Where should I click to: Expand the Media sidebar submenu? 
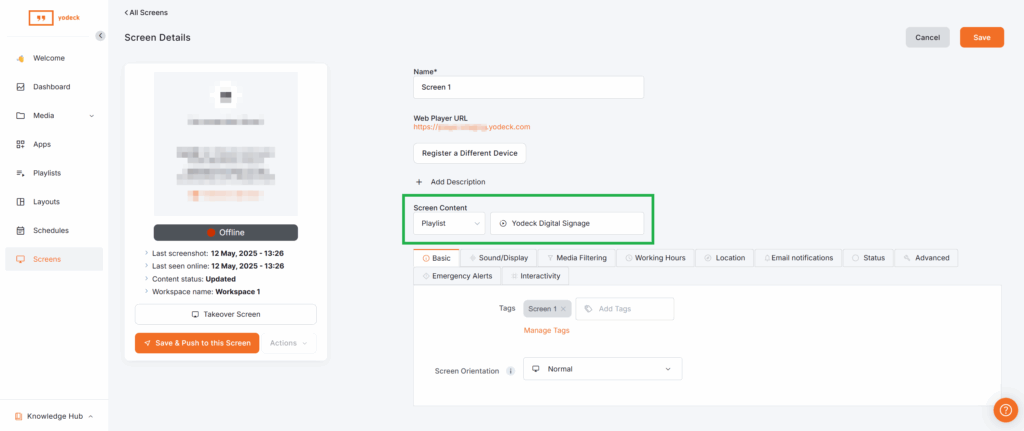[x=92, y=116]
